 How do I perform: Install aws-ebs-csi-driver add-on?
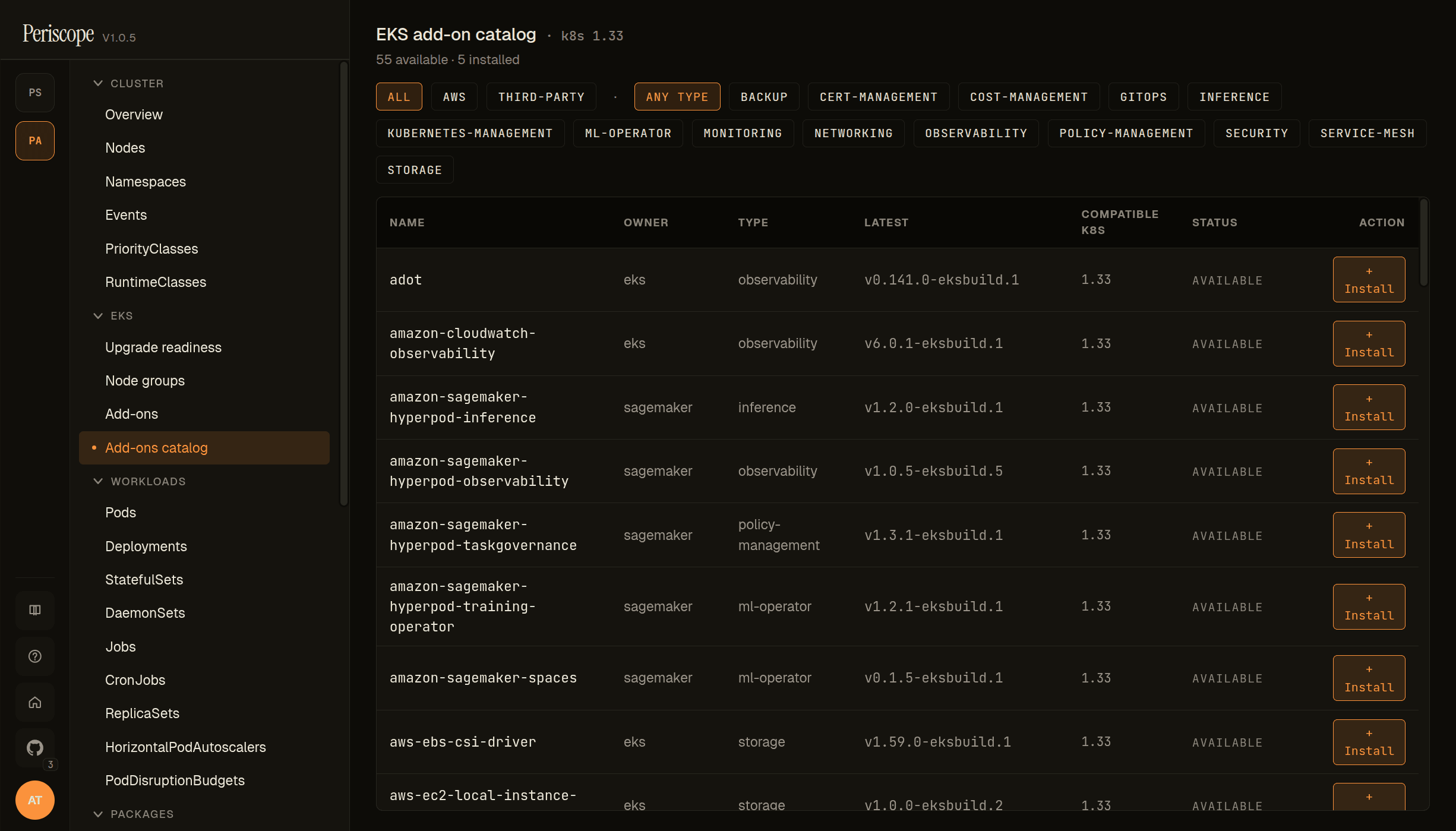click(x=1369, y=742)
